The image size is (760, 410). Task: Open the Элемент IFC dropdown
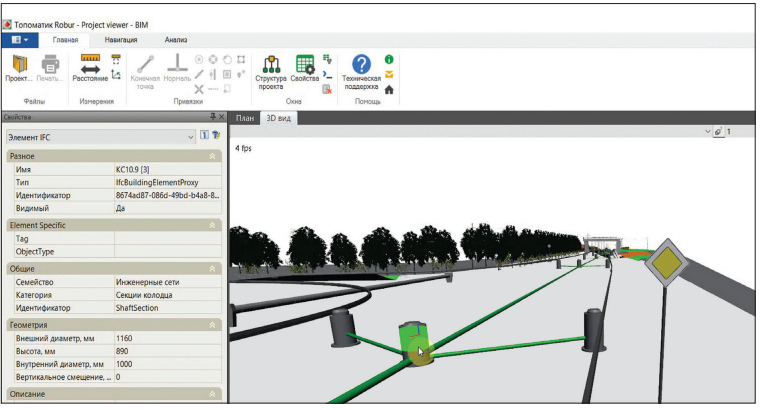[190, 136]
